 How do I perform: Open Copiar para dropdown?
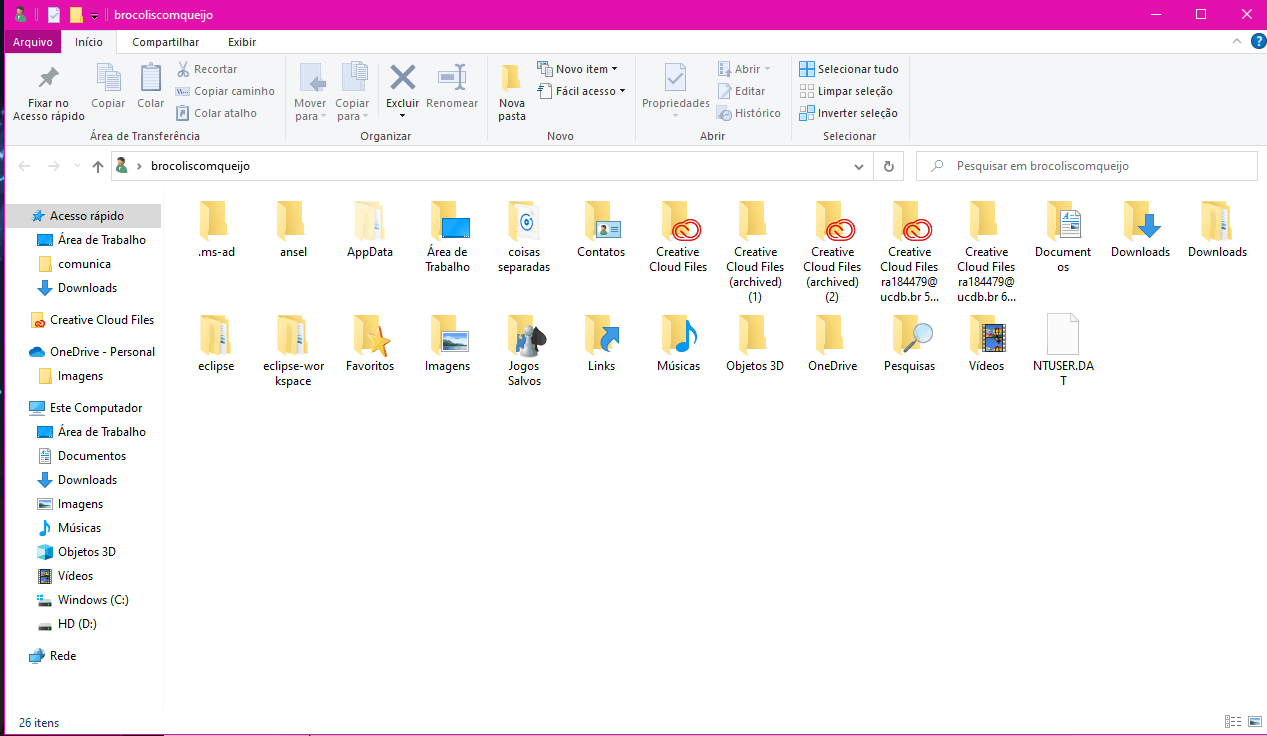(x=353, y=92)
